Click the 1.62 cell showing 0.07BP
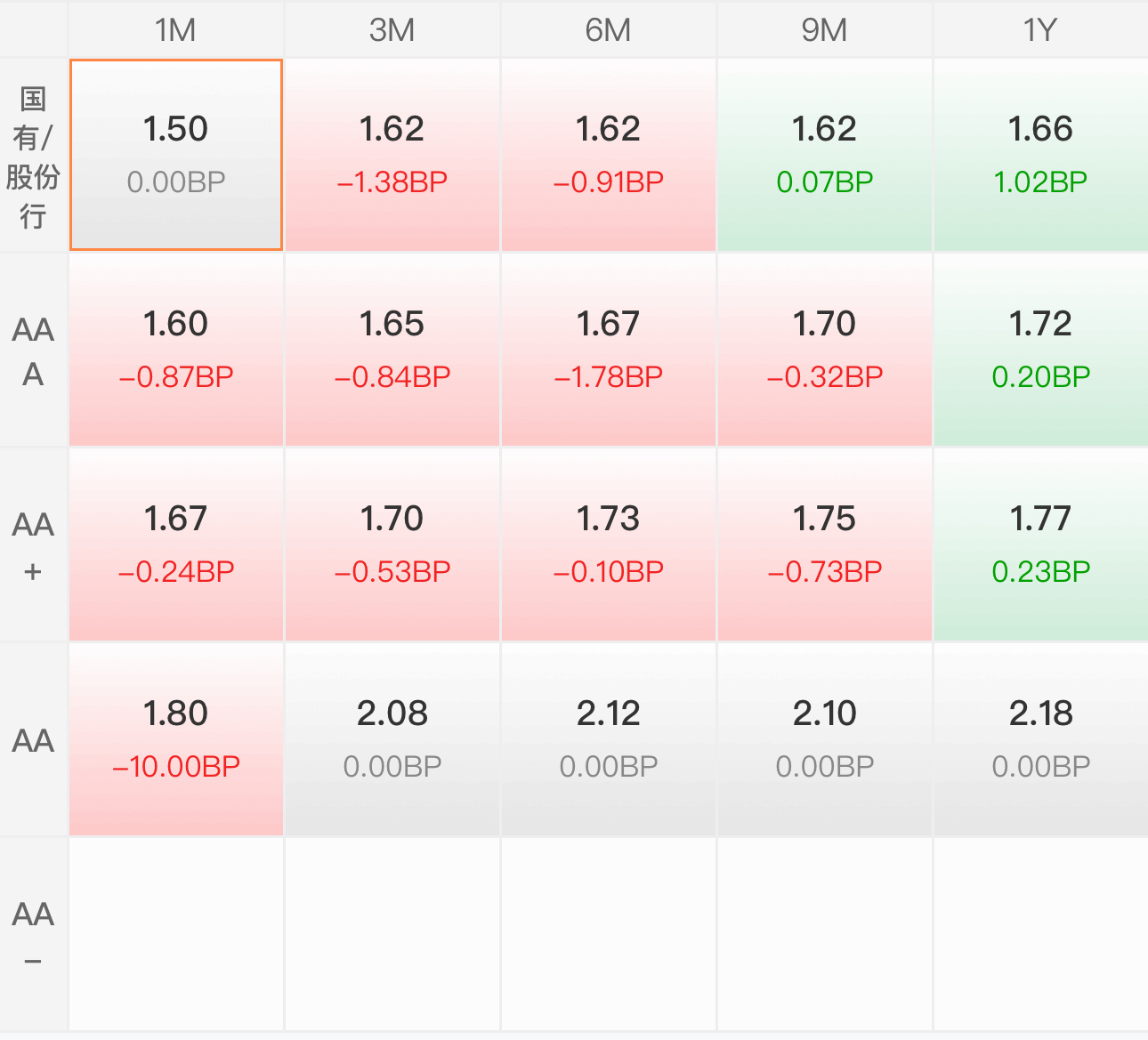Image resolution: width=1148 pixels, height=1040 pixels. click(x=825, y=156)
